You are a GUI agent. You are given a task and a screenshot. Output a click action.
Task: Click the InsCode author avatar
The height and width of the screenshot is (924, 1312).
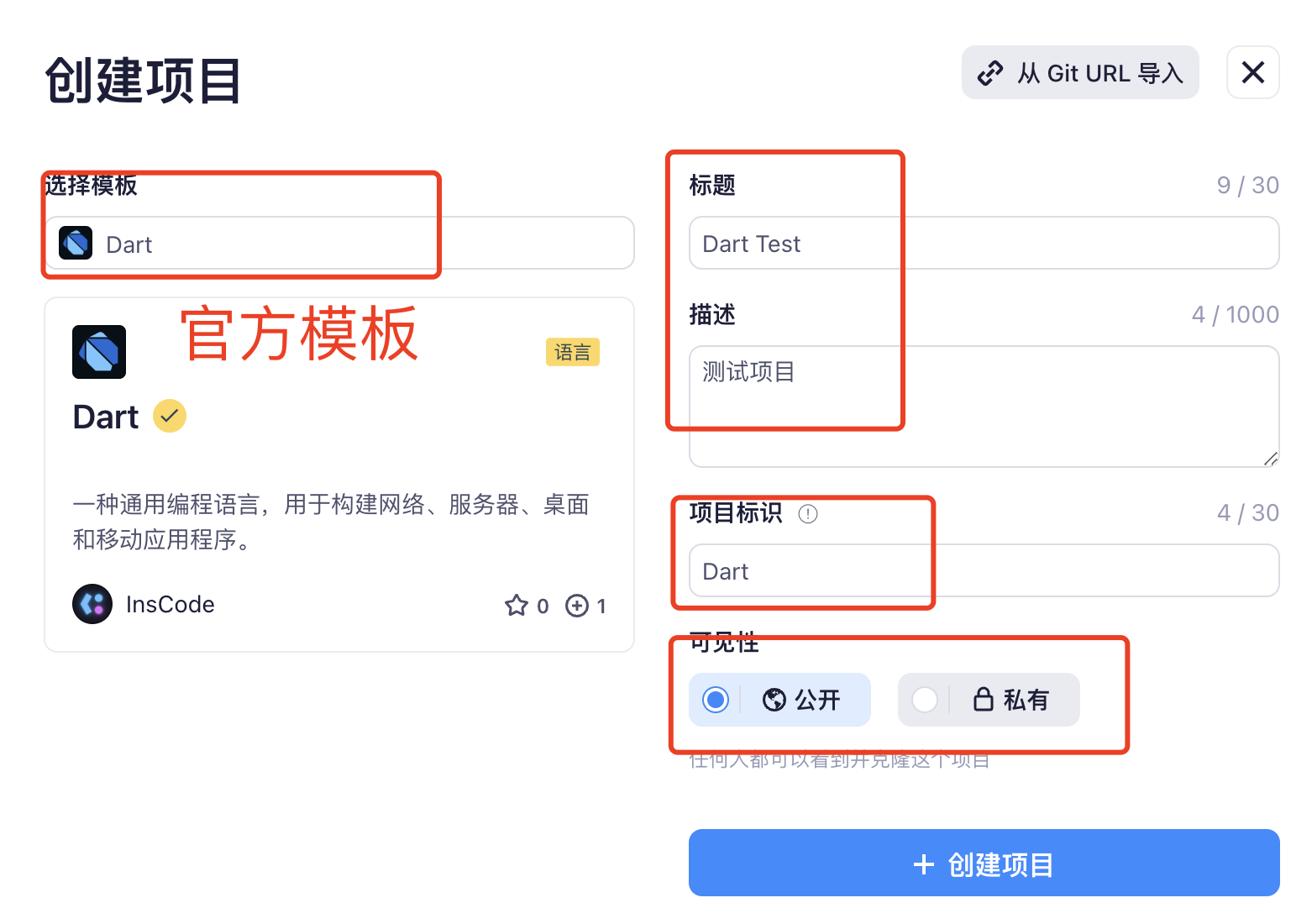click(92, 604)
